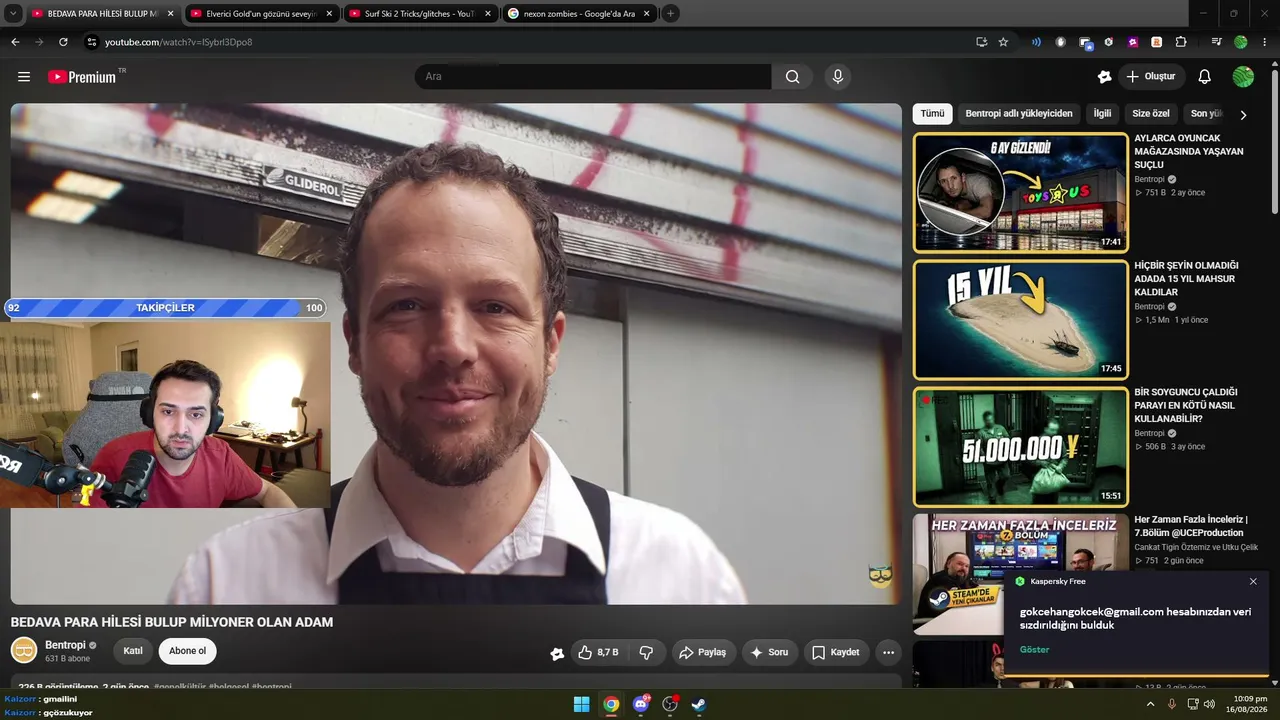Screen dimensions: 1280x720
Task: Open the Her Zaman Fazla İnceleriz thumbnail
Action: point(1020,573)
